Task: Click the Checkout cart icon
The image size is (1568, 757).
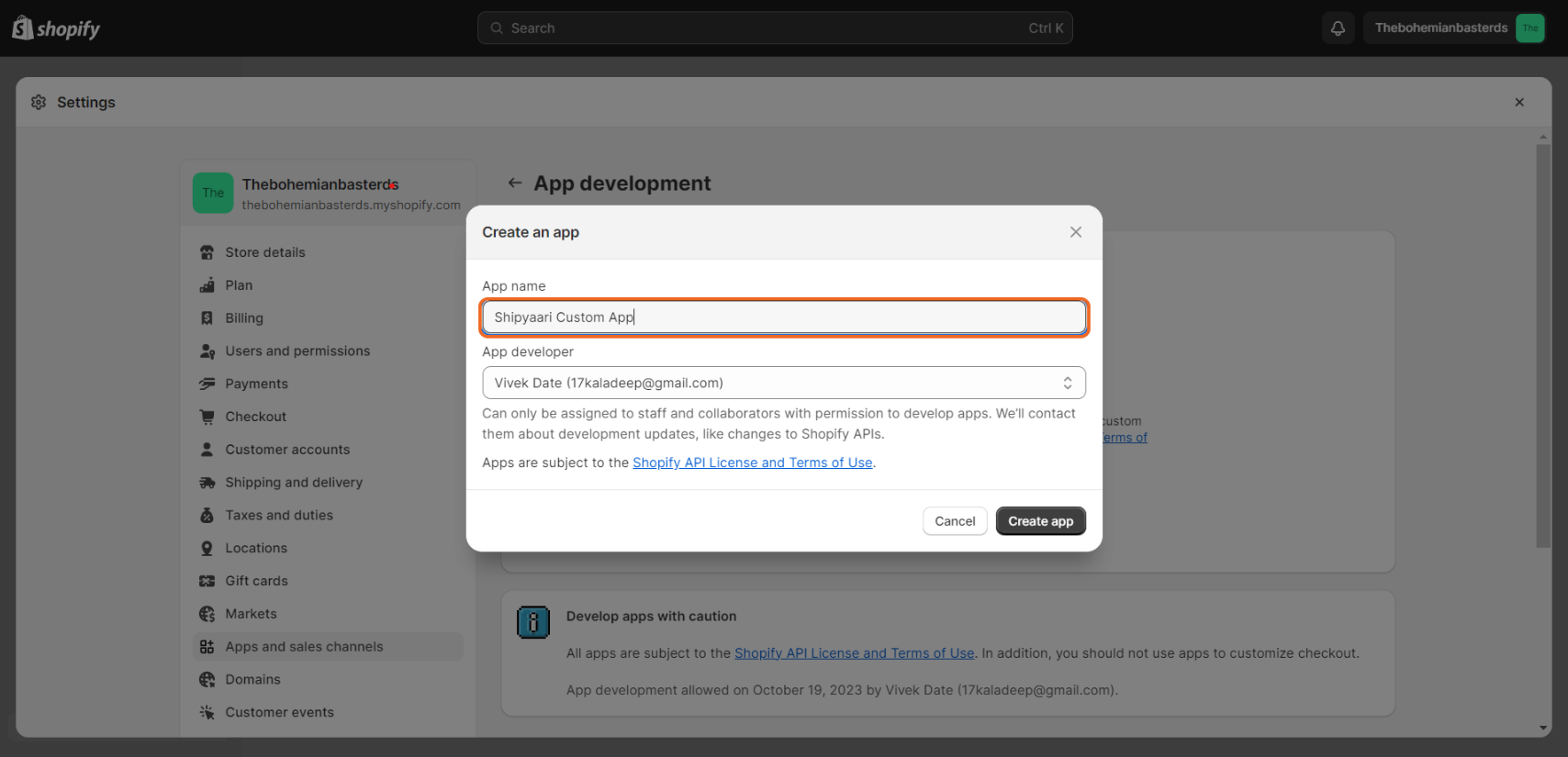Action: 207,417
